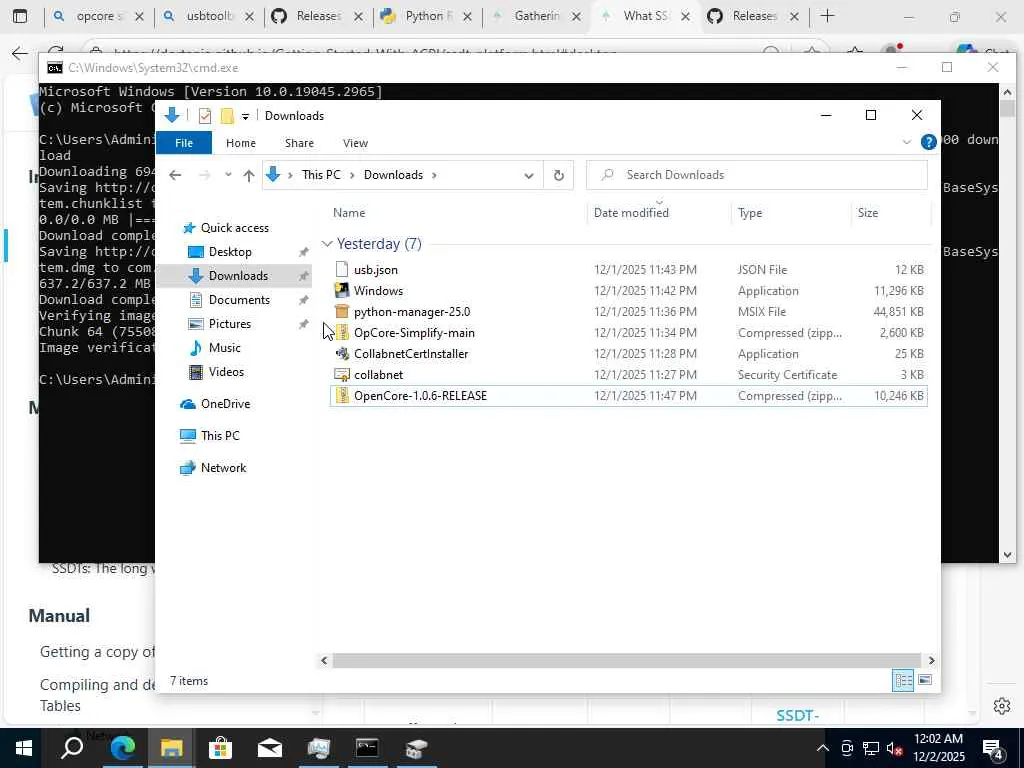Image resolution: width=1024 pixels, height=768 pixels.
Task: Click Downloads in address breadcrumb
Action: [393, 175]
